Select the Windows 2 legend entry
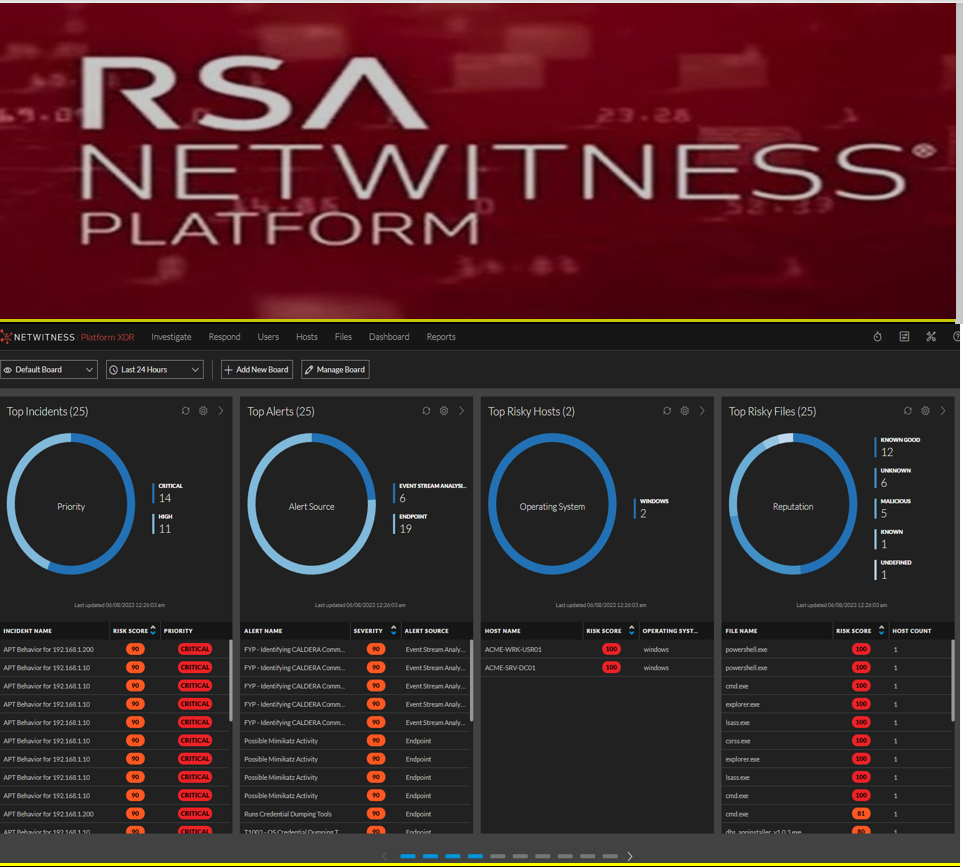 click(651, 508)
